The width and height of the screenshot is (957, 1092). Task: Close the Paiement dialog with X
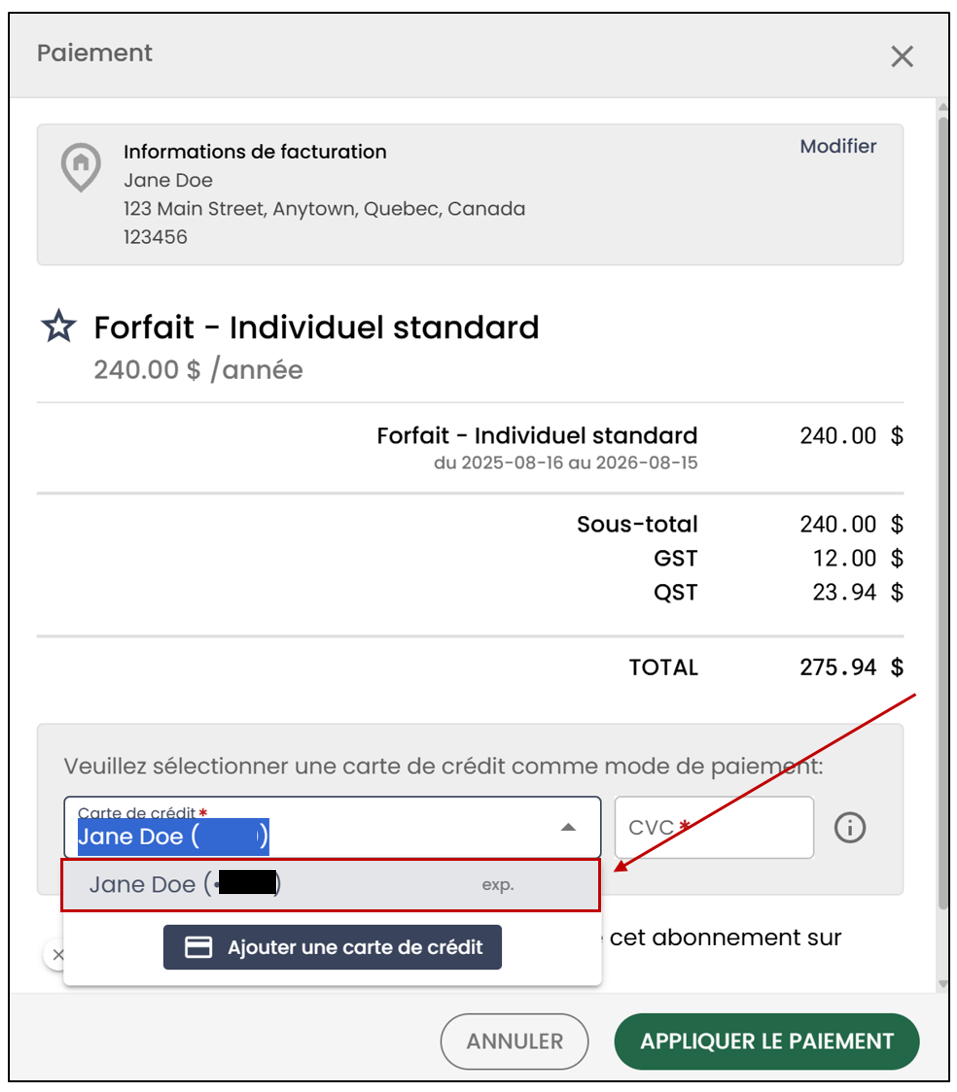902,56
